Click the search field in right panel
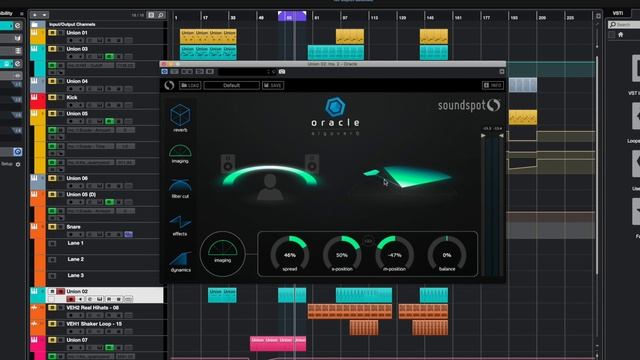 624,25
